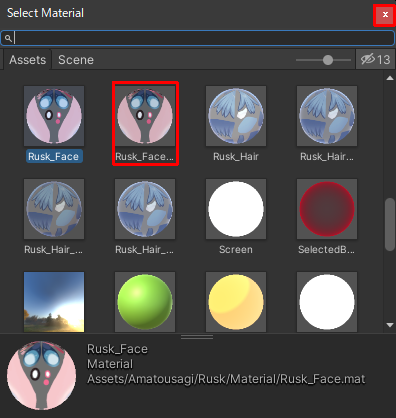Pick the sky landscape skybox material
Viewport: 396px width, 418px height.
point(54,302)
